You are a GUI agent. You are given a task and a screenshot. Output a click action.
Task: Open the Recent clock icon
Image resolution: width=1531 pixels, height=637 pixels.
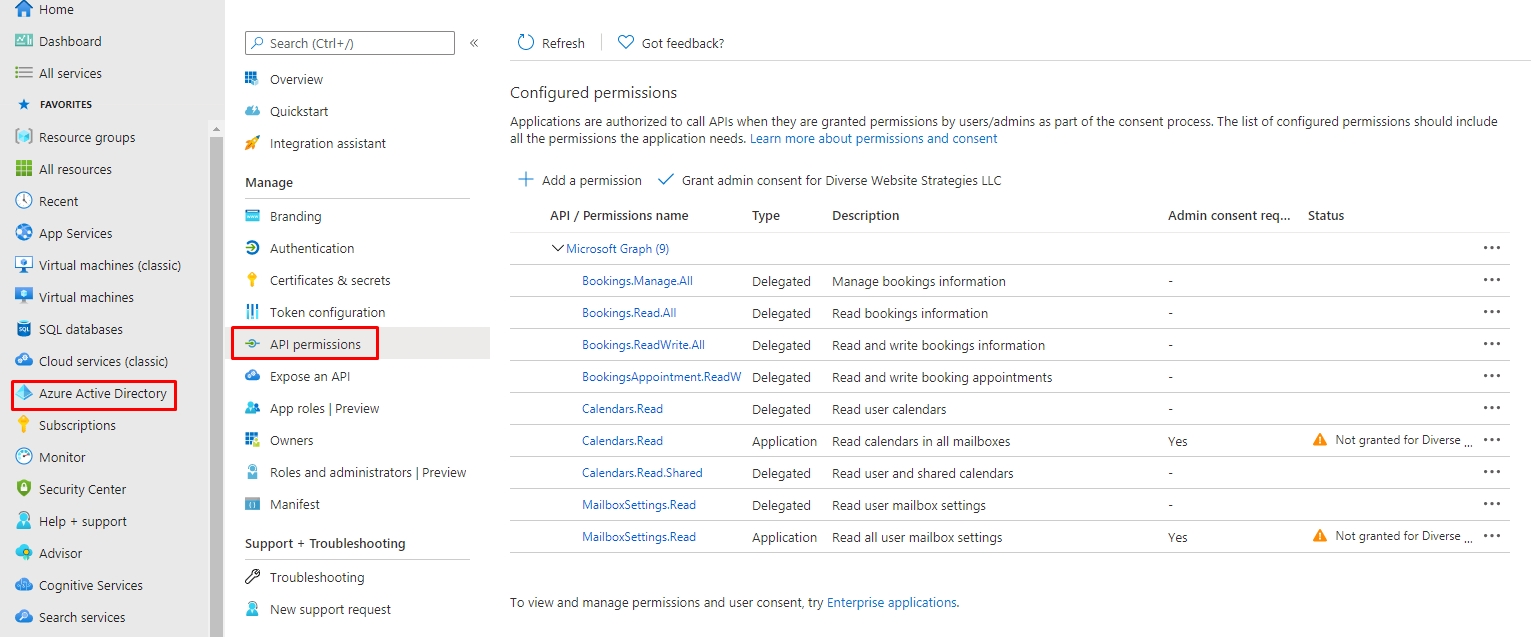(24, 201)
